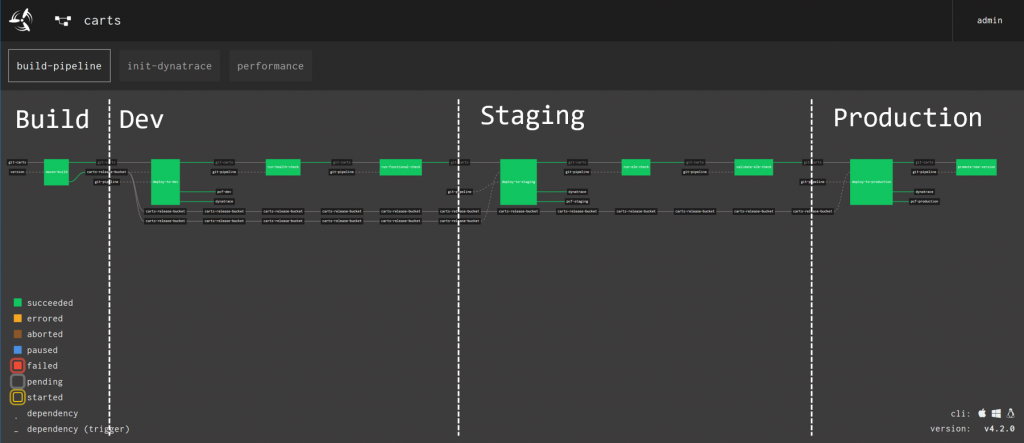Open the deploy-to-dev job
The height and width of the screenshot is (443, 1024).
(165, 182)
